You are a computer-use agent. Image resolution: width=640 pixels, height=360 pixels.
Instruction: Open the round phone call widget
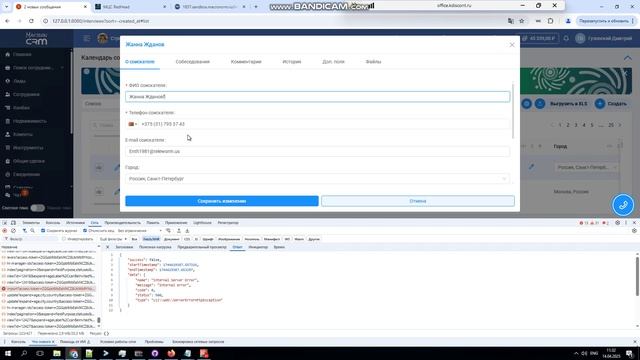click(623, 205)
